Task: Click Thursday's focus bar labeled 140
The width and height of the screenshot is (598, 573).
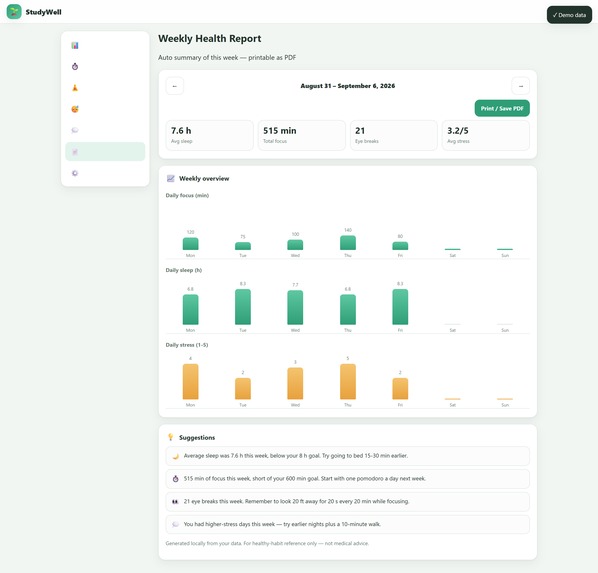Action: [348, 243]
